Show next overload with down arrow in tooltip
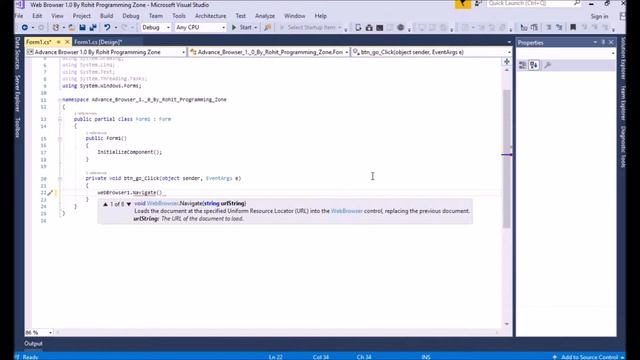Screen dimensions: 640x360 point(129,204)
